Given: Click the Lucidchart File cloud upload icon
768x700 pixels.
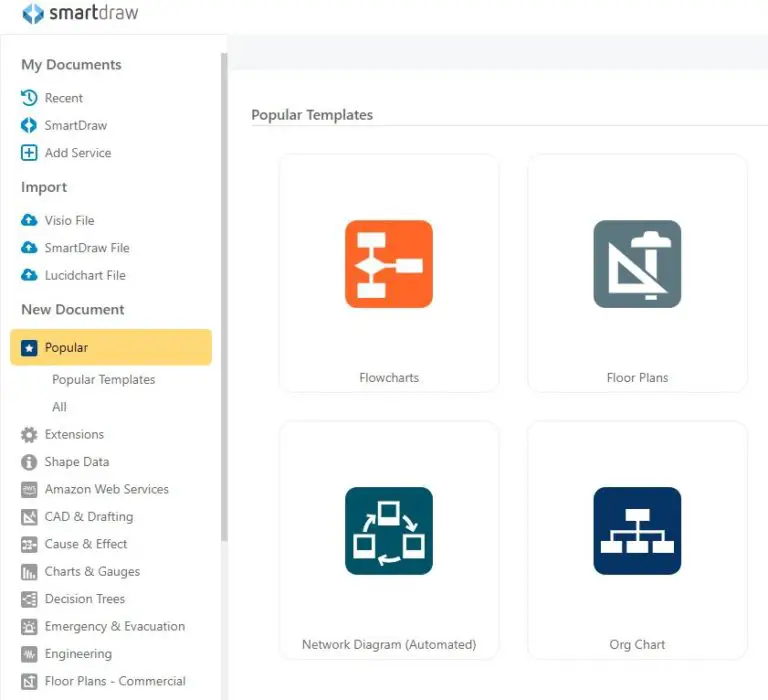Looking at the screenshot, I should tap(29, 275).
